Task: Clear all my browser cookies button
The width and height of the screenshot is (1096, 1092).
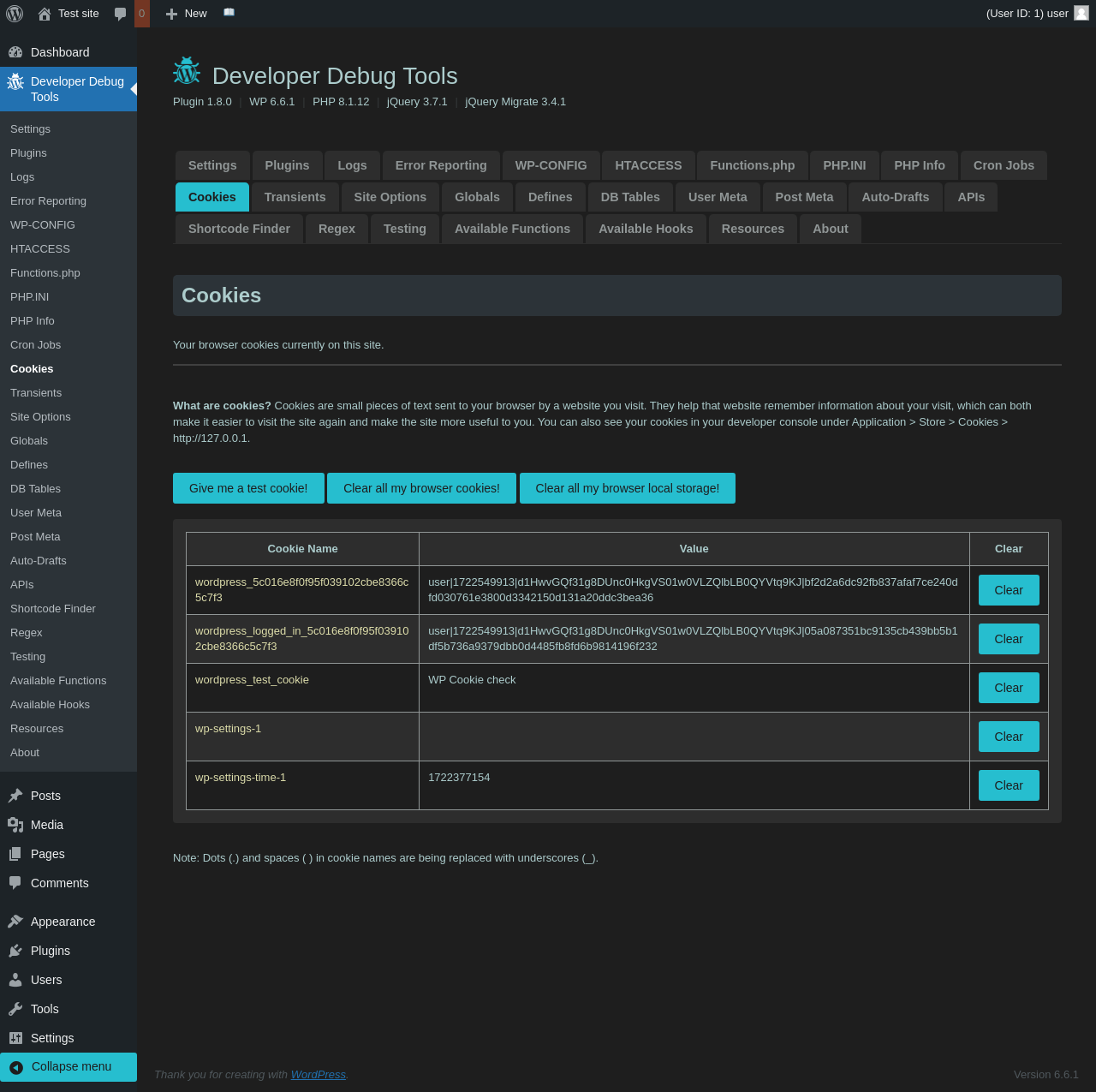Action: click(421, 488)
